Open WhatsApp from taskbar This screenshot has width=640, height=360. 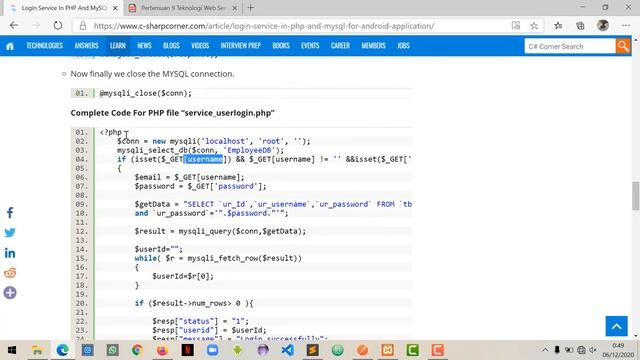[112, 350]
